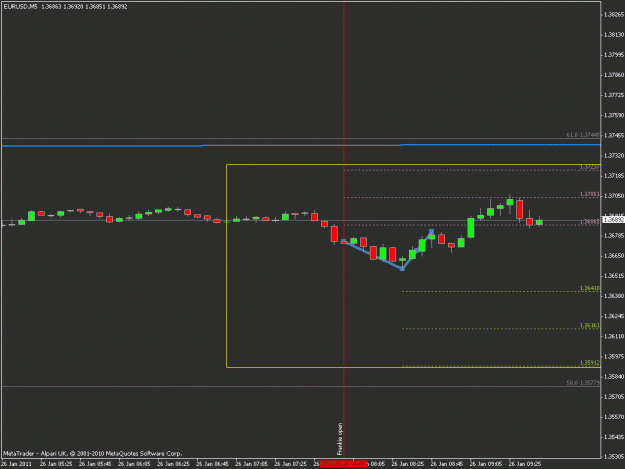Click the pink level label 1.37237
Screen dimensions: 625x469
point(590,167)
